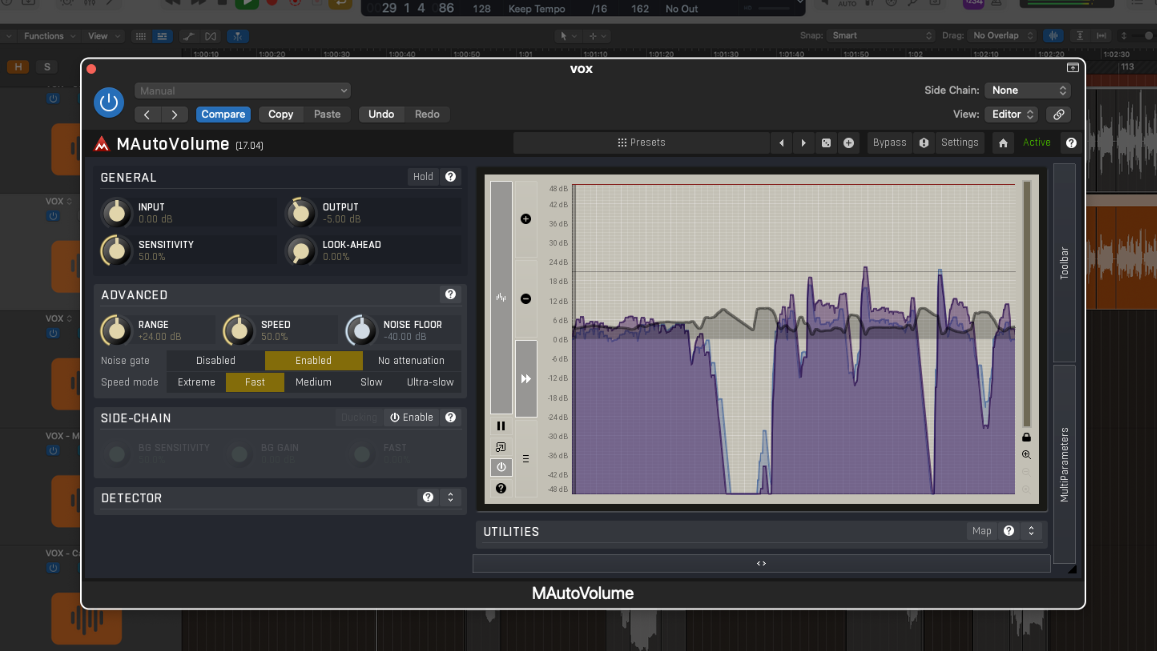Click the MAutoVolume logo icon
The image size is (1157, 651).
coord(102,144)
